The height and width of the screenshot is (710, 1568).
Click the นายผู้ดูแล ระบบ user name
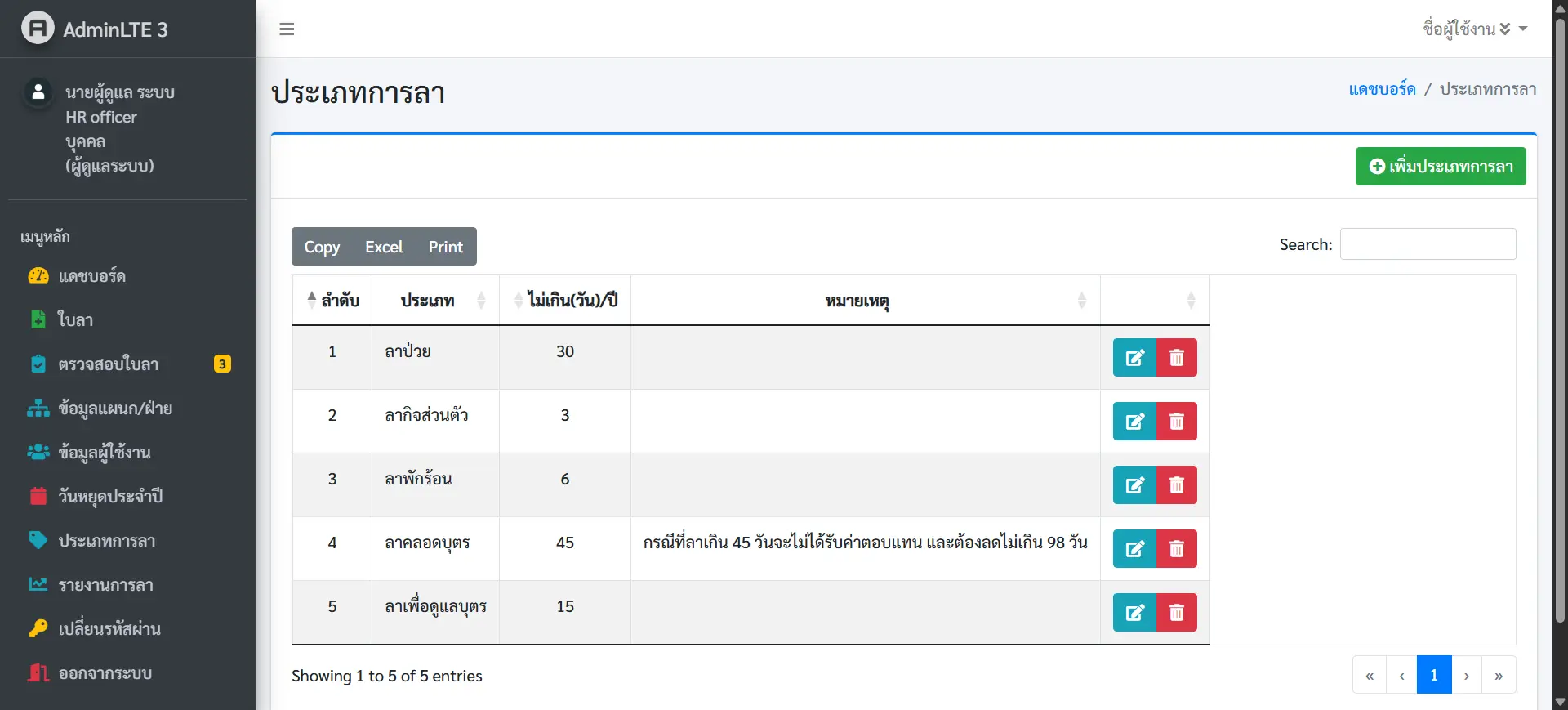[120, 92]
